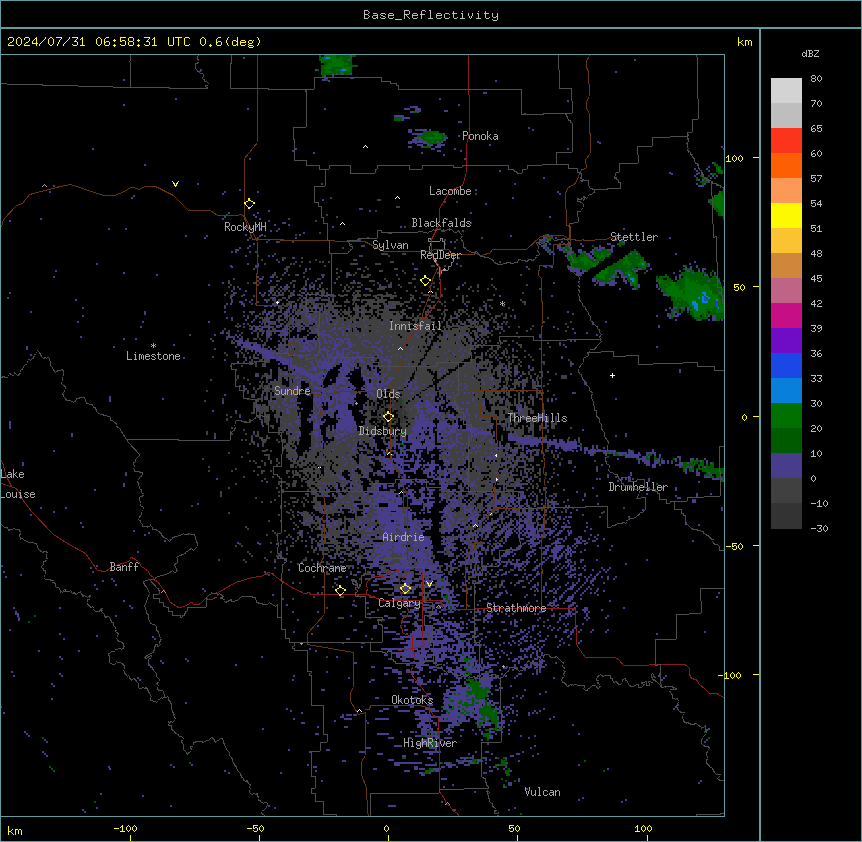Click the asterisk marker above Limestone label
This screenshot has width=862, height=842.
click(x=153, y=346)
